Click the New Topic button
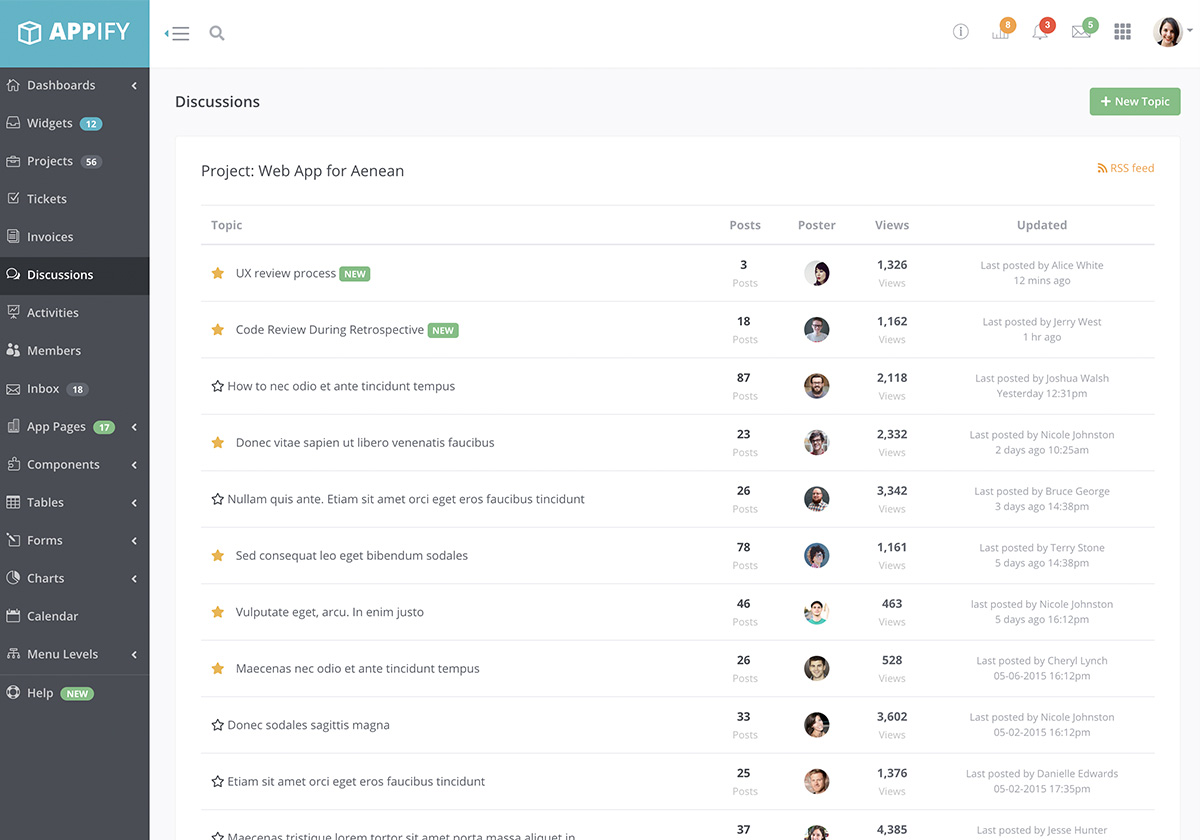The width and height of the screenshot is (1200, 840). click(x=1134, y=101)
